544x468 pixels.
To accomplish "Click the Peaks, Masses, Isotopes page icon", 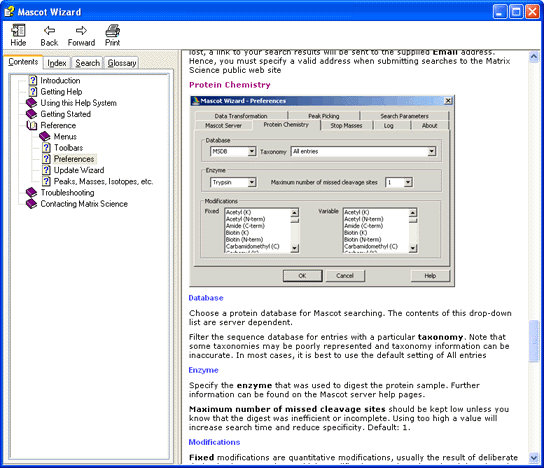I will pyautogui.click(x=46, y=181).
